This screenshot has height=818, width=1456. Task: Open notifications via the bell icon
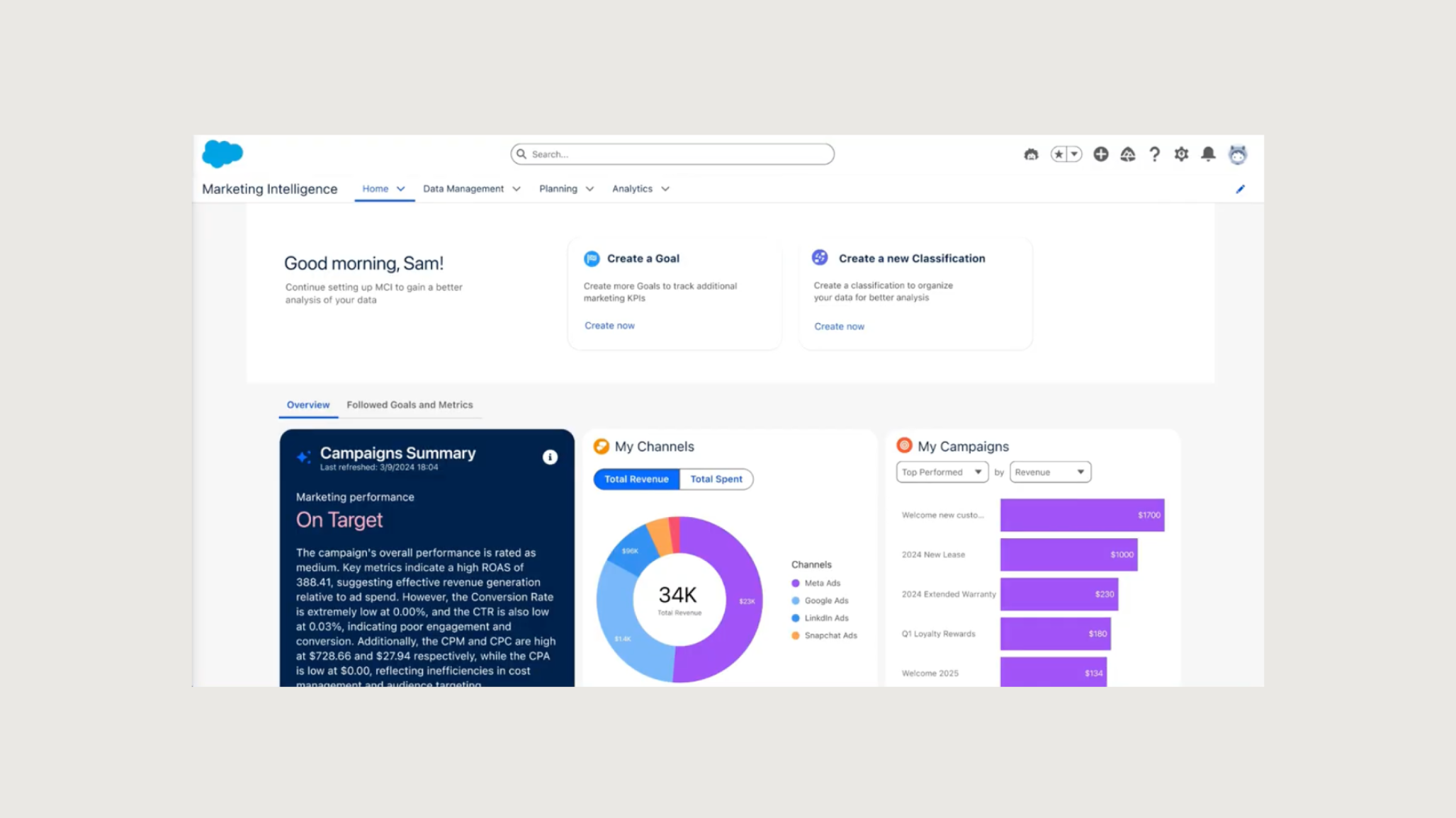pos(1209,154)
